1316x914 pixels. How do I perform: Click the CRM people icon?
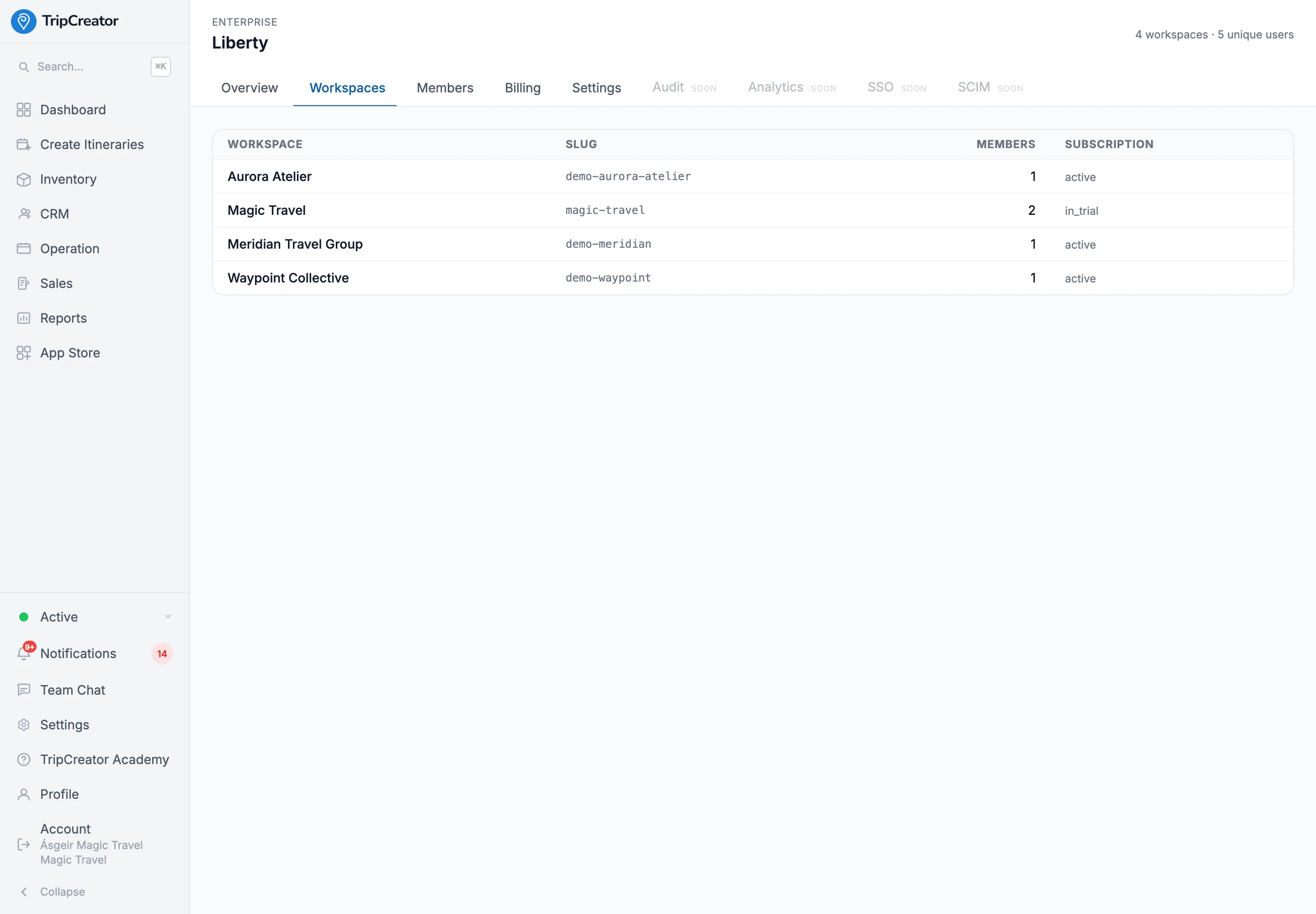coord(24,214)
